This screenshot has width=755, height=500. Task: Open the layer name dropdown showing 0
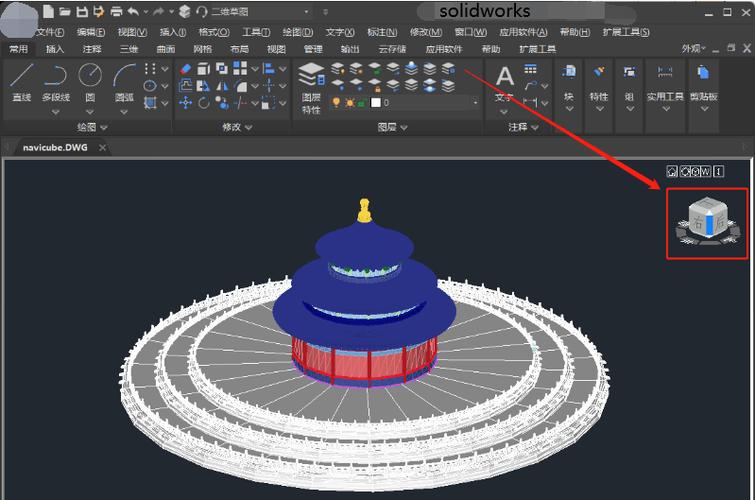click(475, 103)
